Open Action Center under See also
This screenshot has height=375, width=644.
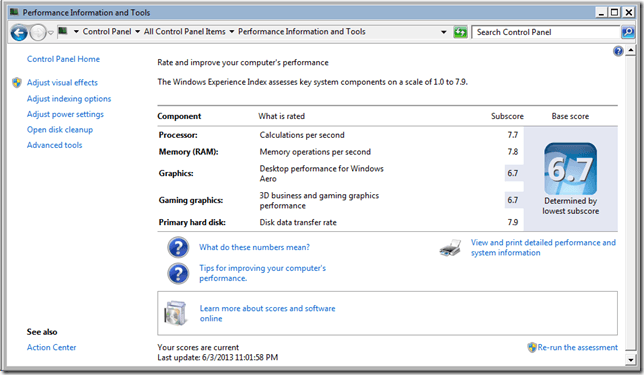click(51, 347)
